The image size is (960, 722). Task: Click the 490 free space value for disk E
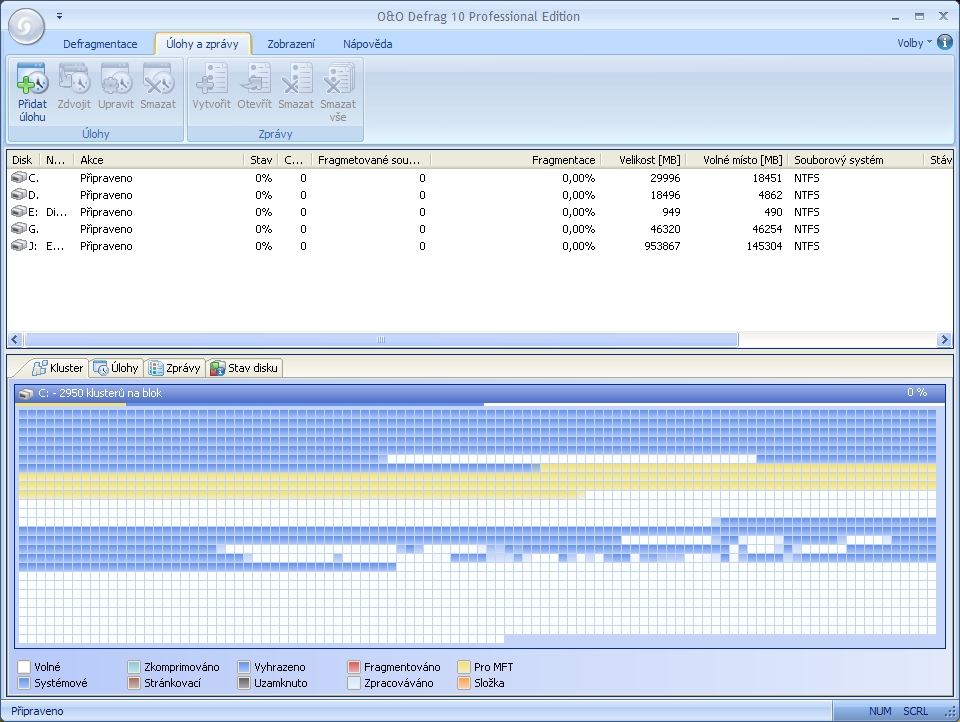[773, 212]
